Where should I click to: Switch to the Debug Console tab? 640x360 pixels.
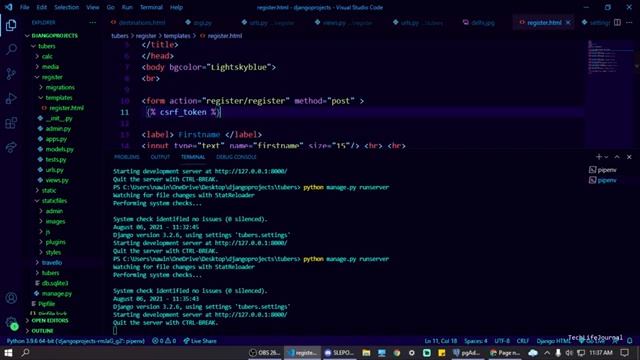236,157
